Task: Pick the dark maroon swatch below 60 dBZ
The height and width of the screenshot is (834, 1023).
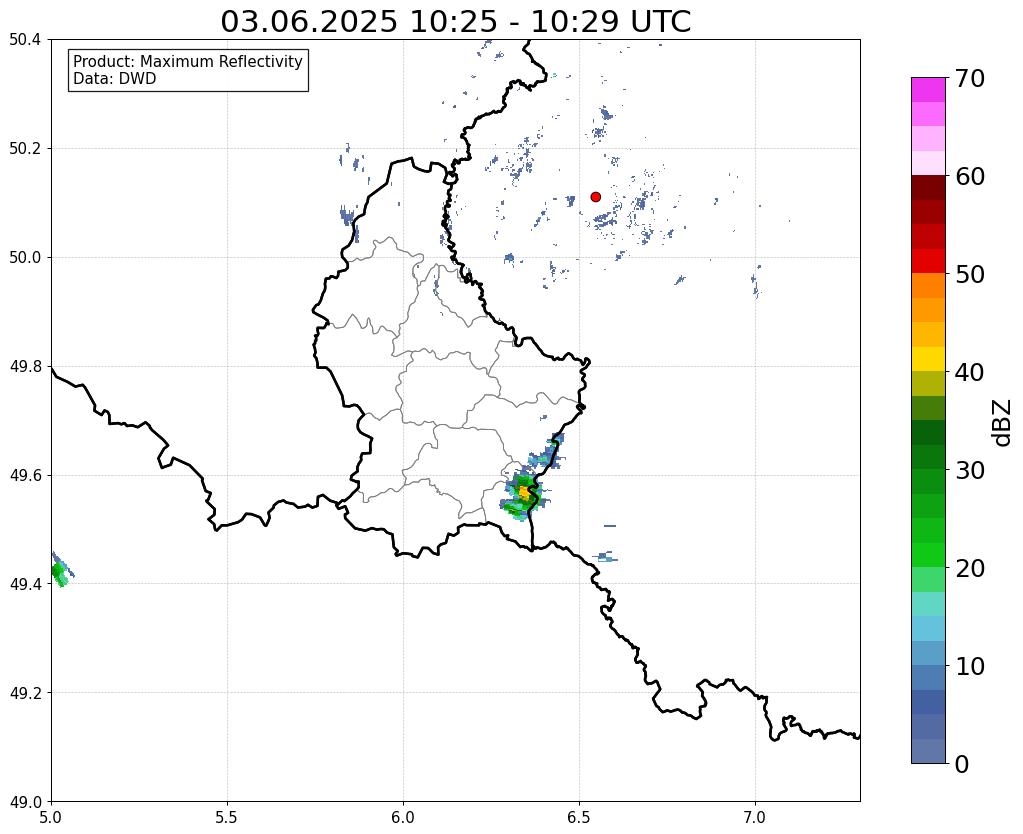Action: click(928, 188)
